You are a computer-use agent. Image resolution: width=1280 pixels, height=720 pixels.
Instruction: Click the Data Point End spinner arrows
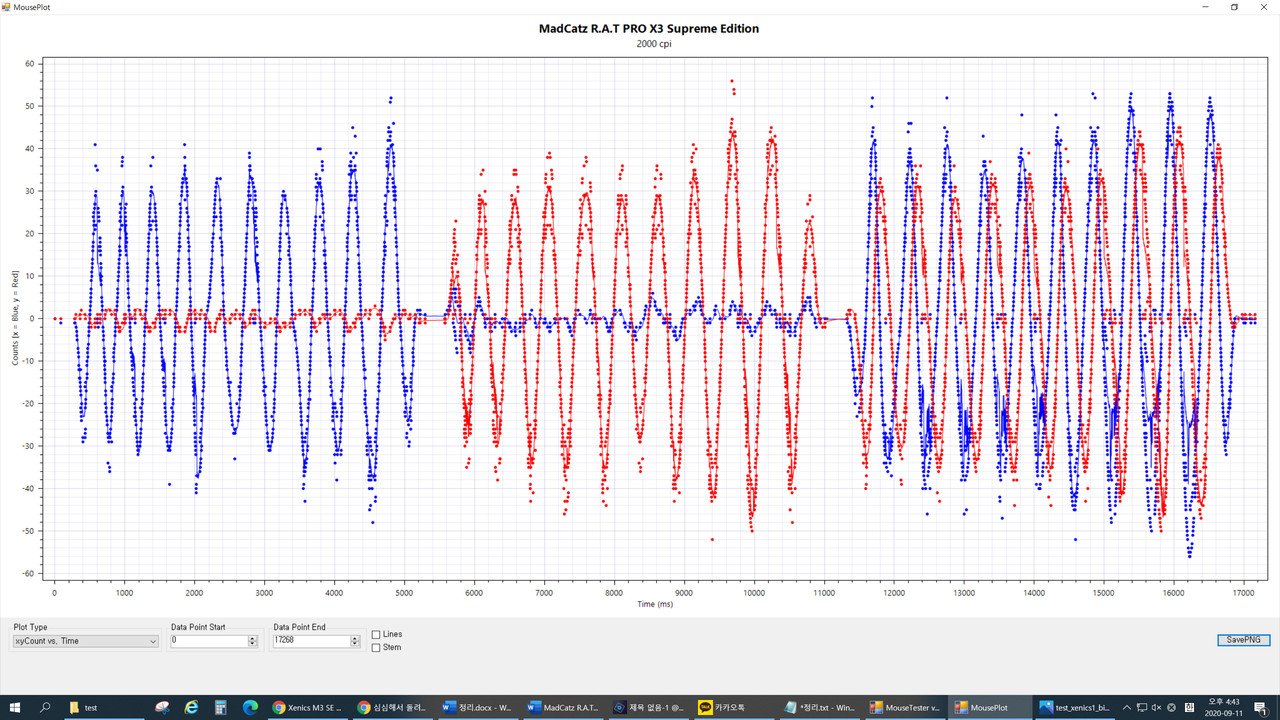pos(355,641)
